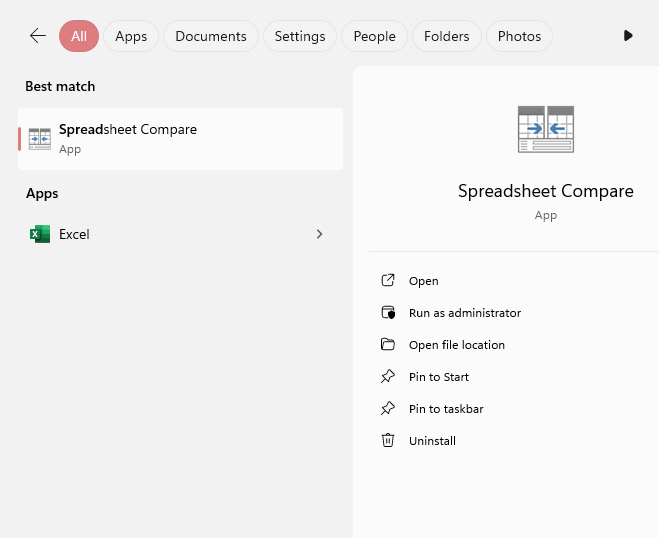Switch to the Settings filter tab
This screenshot has width=659, height=538.
coord(300,36)
